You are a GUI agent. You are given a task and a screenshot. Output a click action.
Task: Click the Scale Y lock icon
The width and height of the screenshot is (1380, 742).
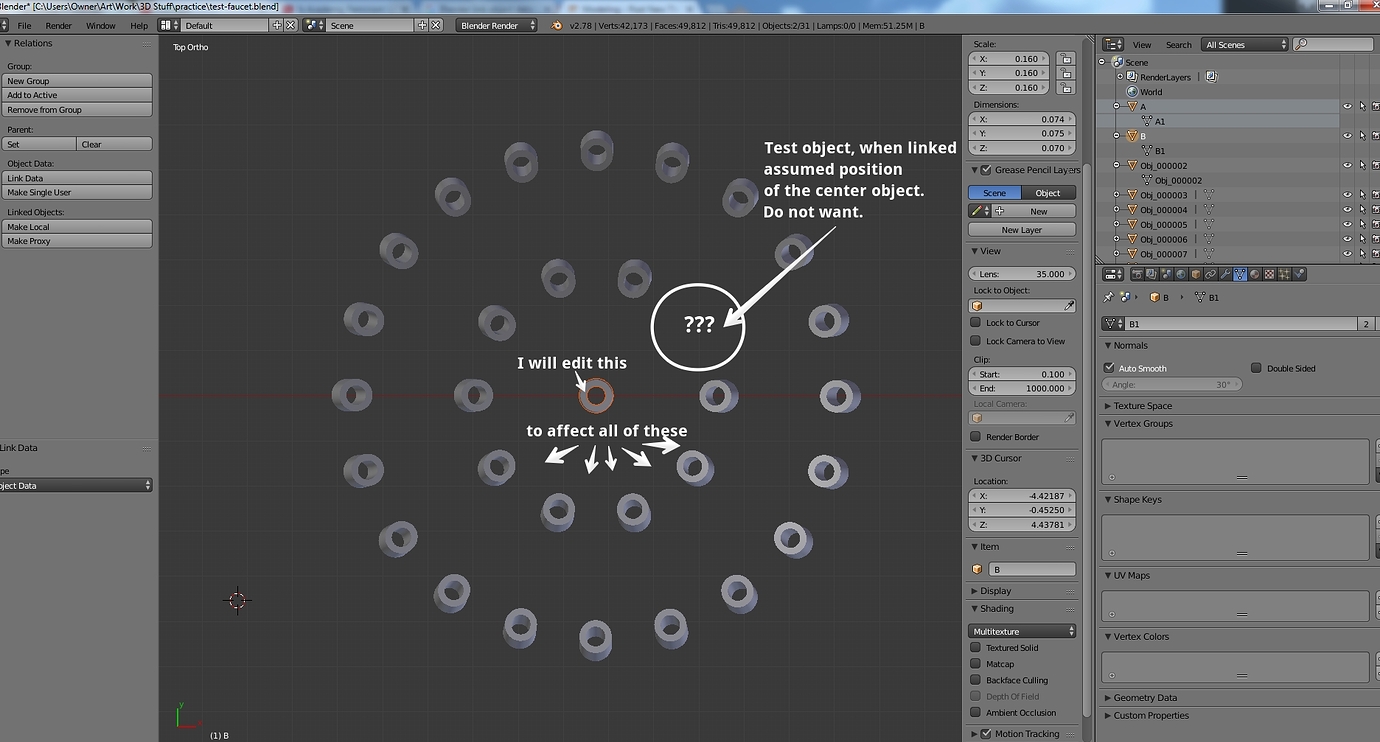(1065, 73)
